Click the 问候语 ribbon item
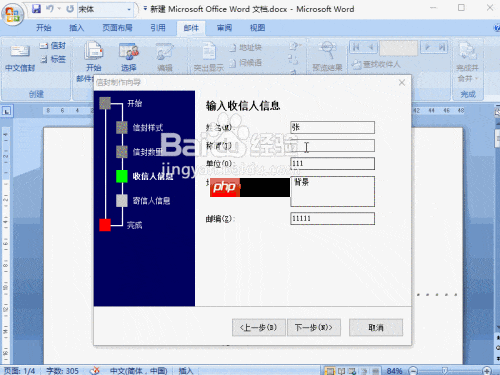The height and width of the screenshot is (375, 500). (246, 63)
